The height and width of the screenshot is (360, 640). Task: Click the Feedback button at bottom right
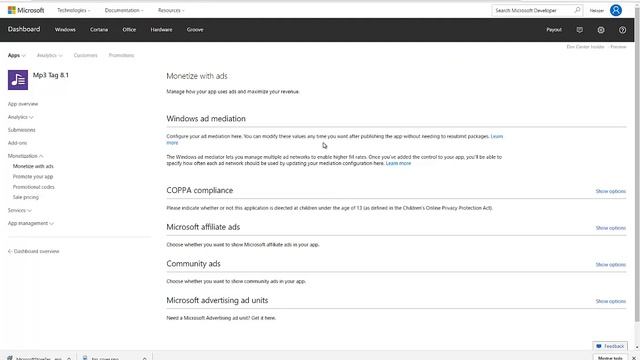point(610,346)
